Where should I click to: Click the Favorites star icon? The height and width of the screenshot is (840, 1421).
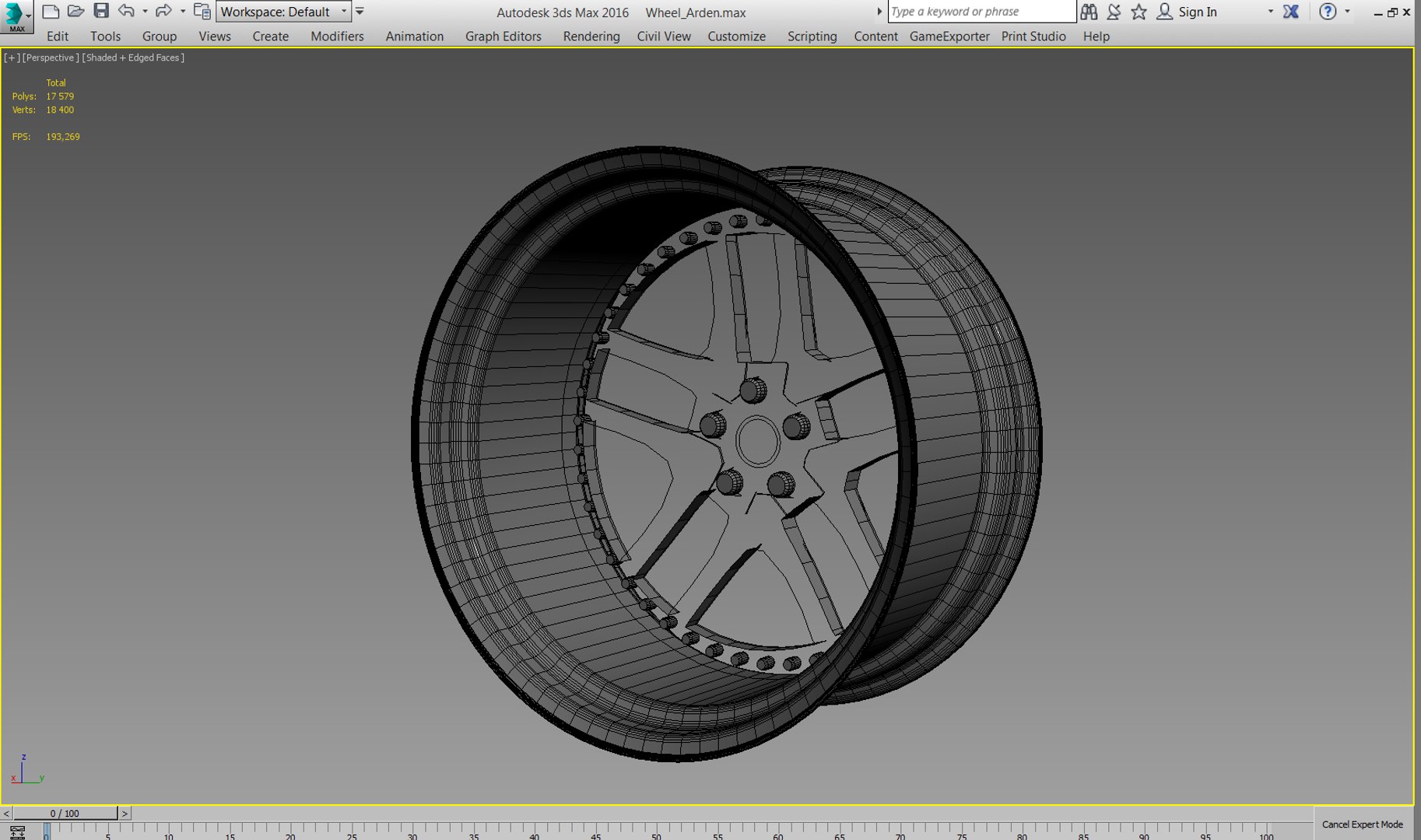[1139, 12]
